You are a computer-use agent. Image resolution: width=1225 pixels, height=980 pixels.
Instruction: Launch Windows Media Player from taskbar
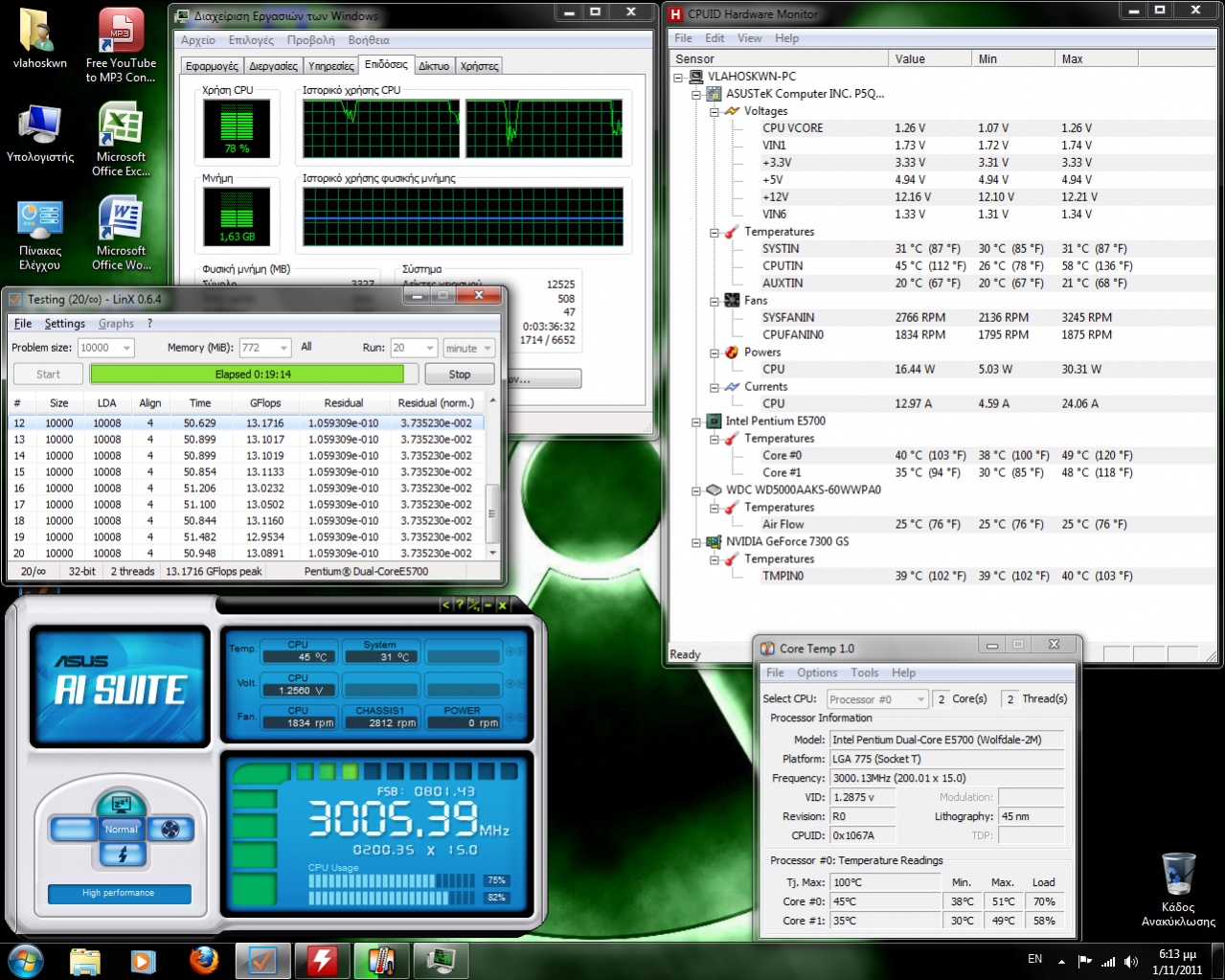[x=144, y=960]
